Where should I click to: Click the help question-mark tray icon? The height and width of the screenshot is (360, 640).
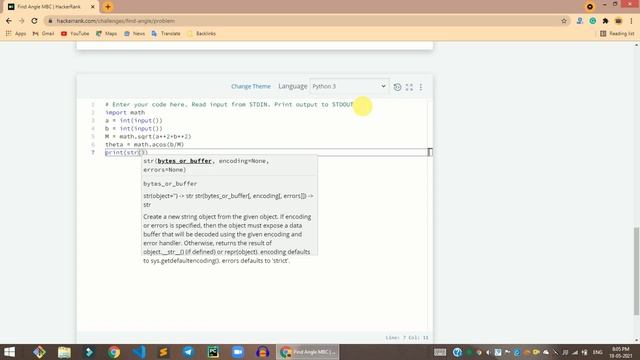click(457, 352)
